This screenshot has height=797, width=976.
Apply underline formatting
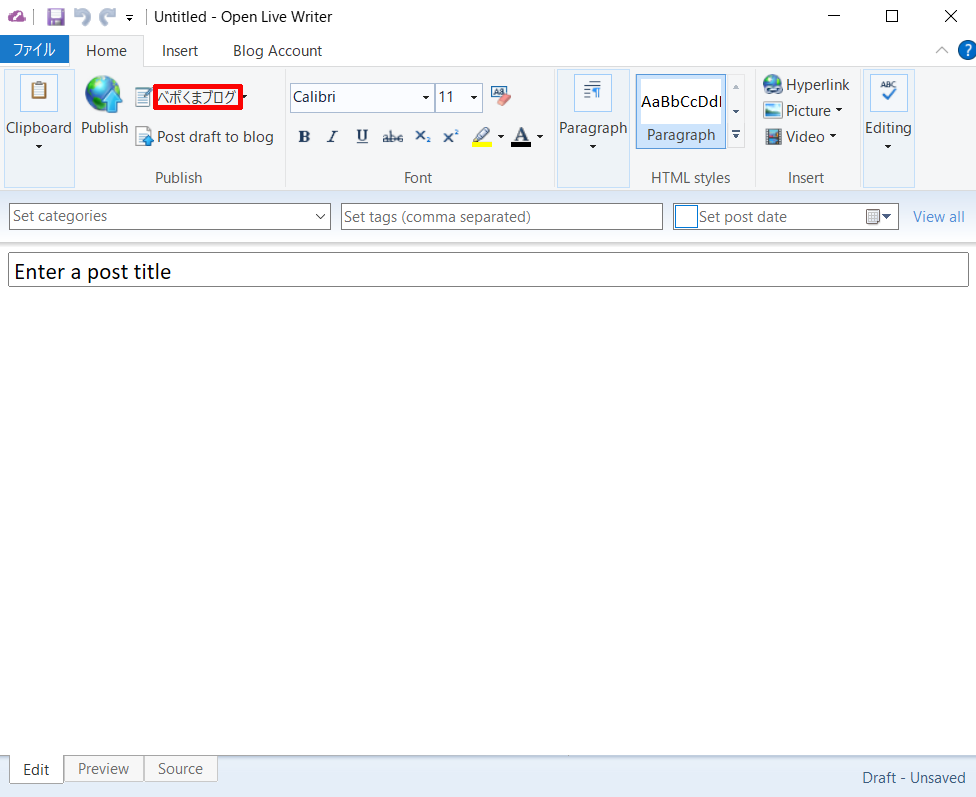(x=362, y=137)
